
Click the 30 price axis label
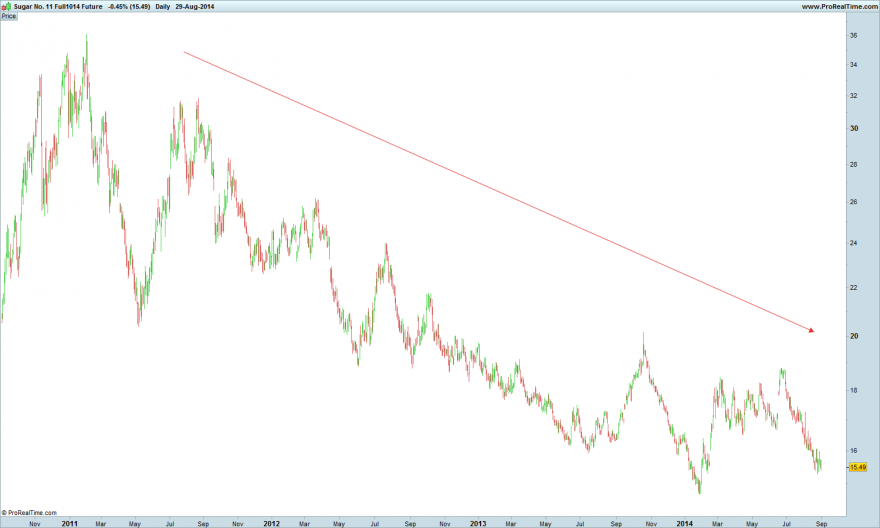854,128
